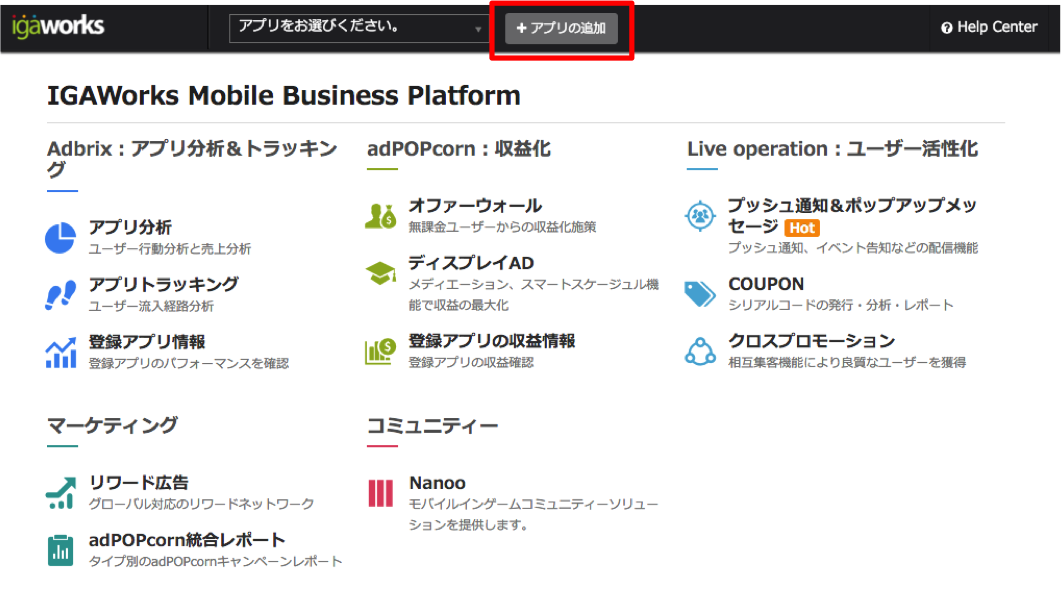Open the Help Center link
The height and width of the screenshot is (602, 1061).
pyautogui.click(x=989, y=27)
